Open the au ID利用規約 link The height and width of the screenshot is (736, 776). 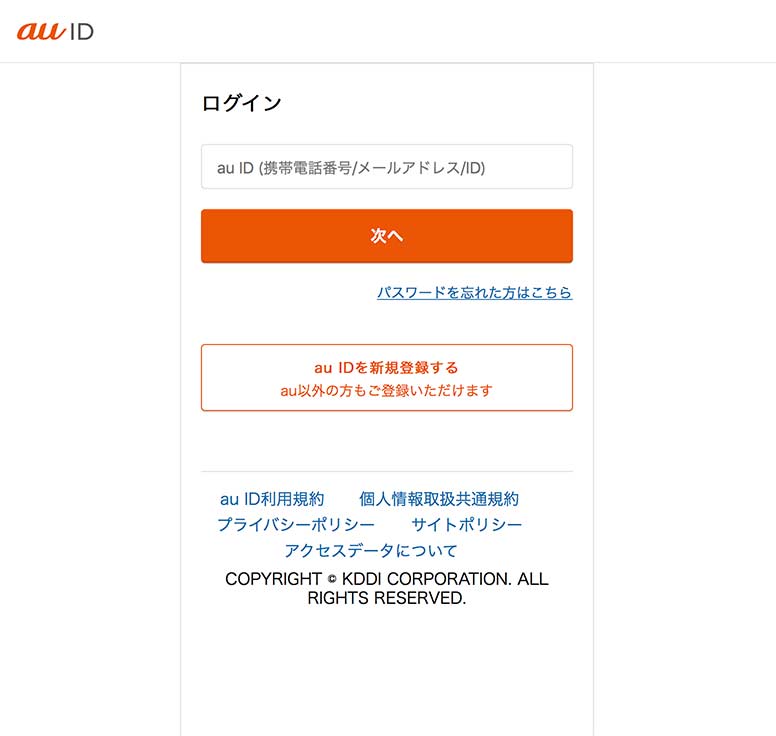[x=272, y=499]
